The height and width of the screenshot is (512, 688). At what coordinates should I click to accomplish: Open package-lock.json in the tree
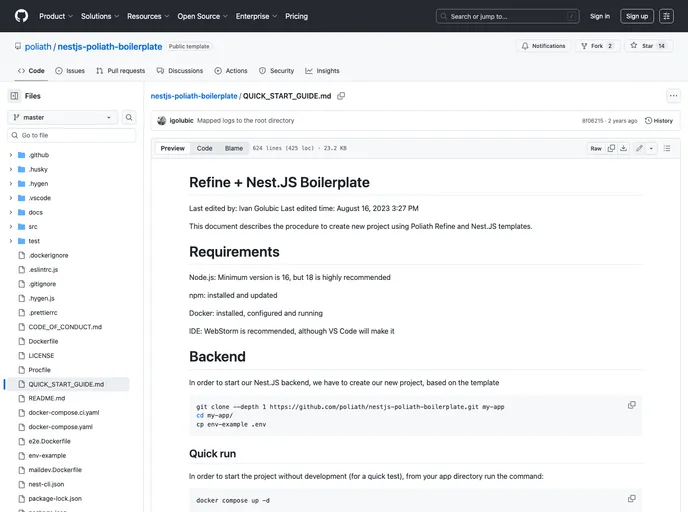[x=55, y=499]
